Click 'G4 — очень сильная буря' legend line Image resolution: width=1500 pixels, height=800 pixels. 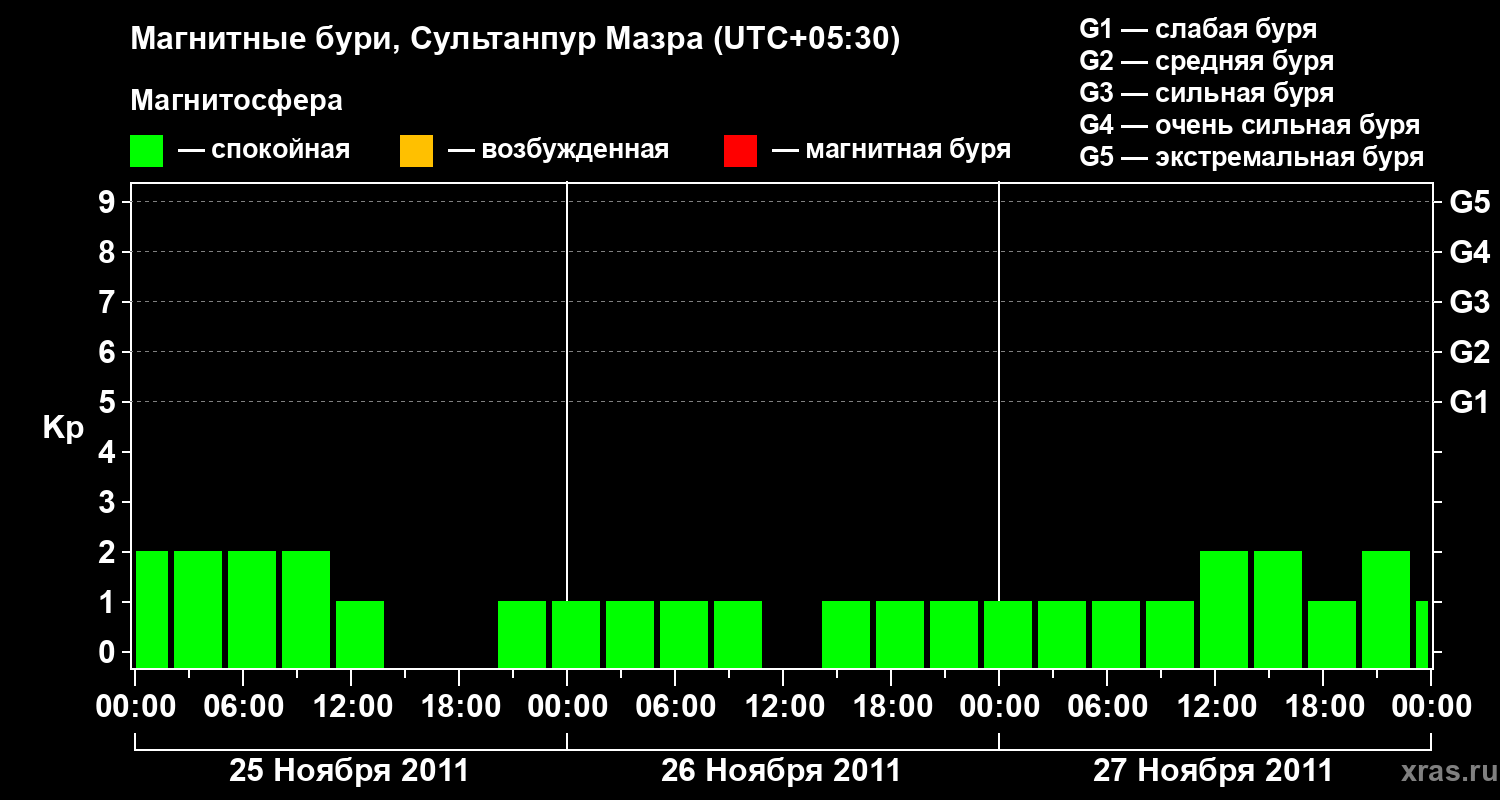pos(1249,125)
